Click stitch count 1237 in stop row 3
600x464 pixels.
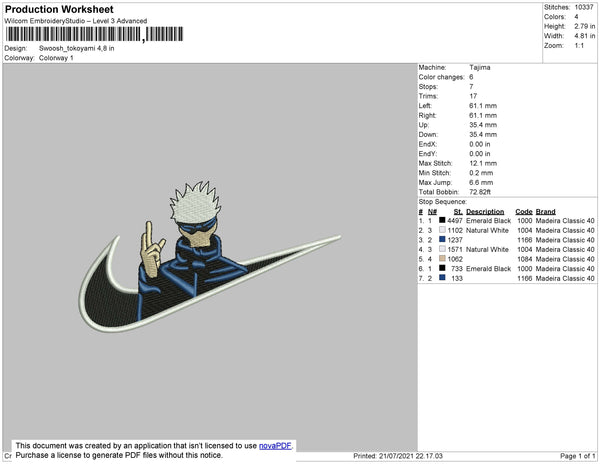[455, 240]
